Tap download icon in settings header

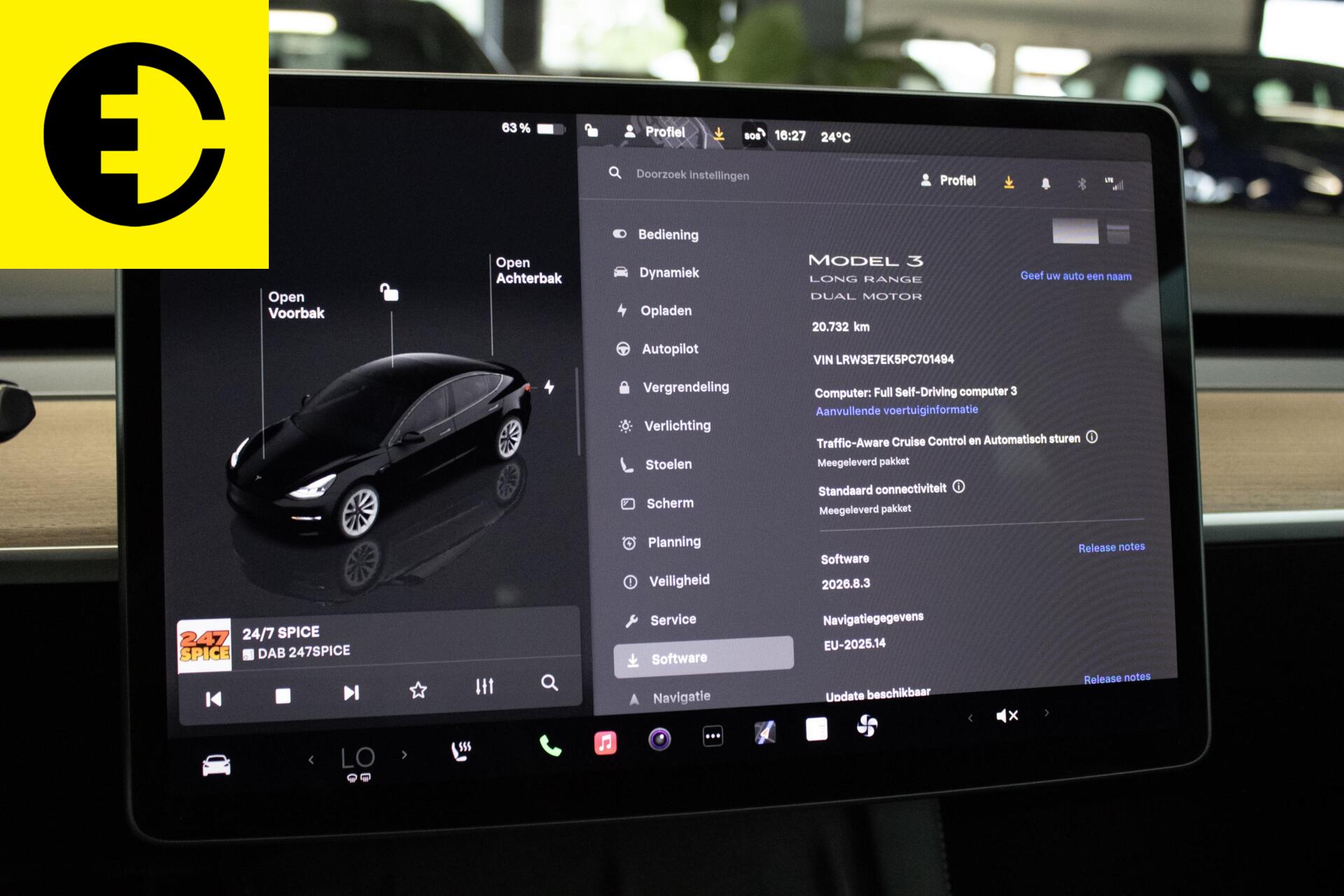[x=1009, y=182]
